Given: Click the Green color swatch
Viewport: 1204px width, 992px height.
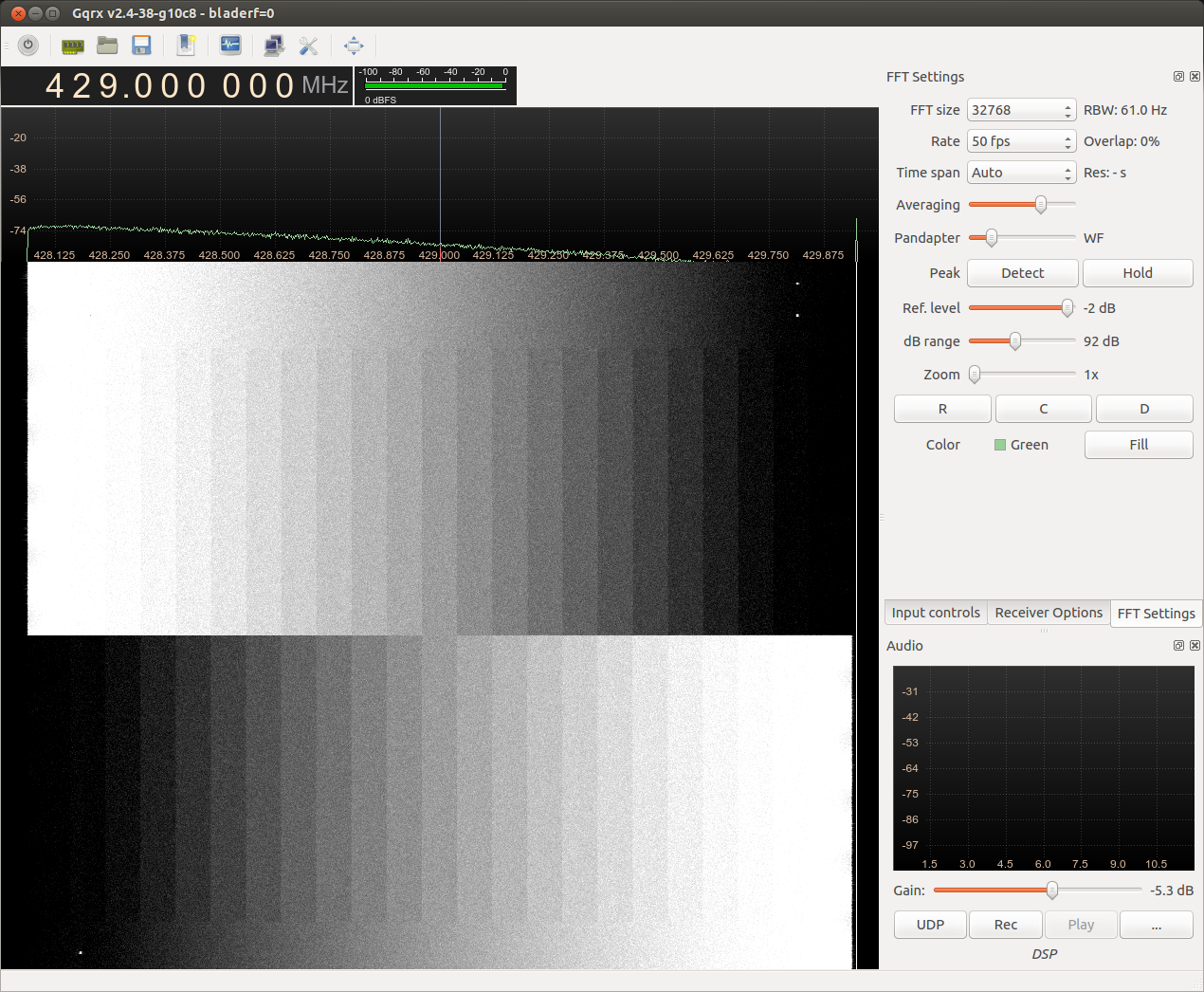Looking at the screenshot, I should 1000,445.
